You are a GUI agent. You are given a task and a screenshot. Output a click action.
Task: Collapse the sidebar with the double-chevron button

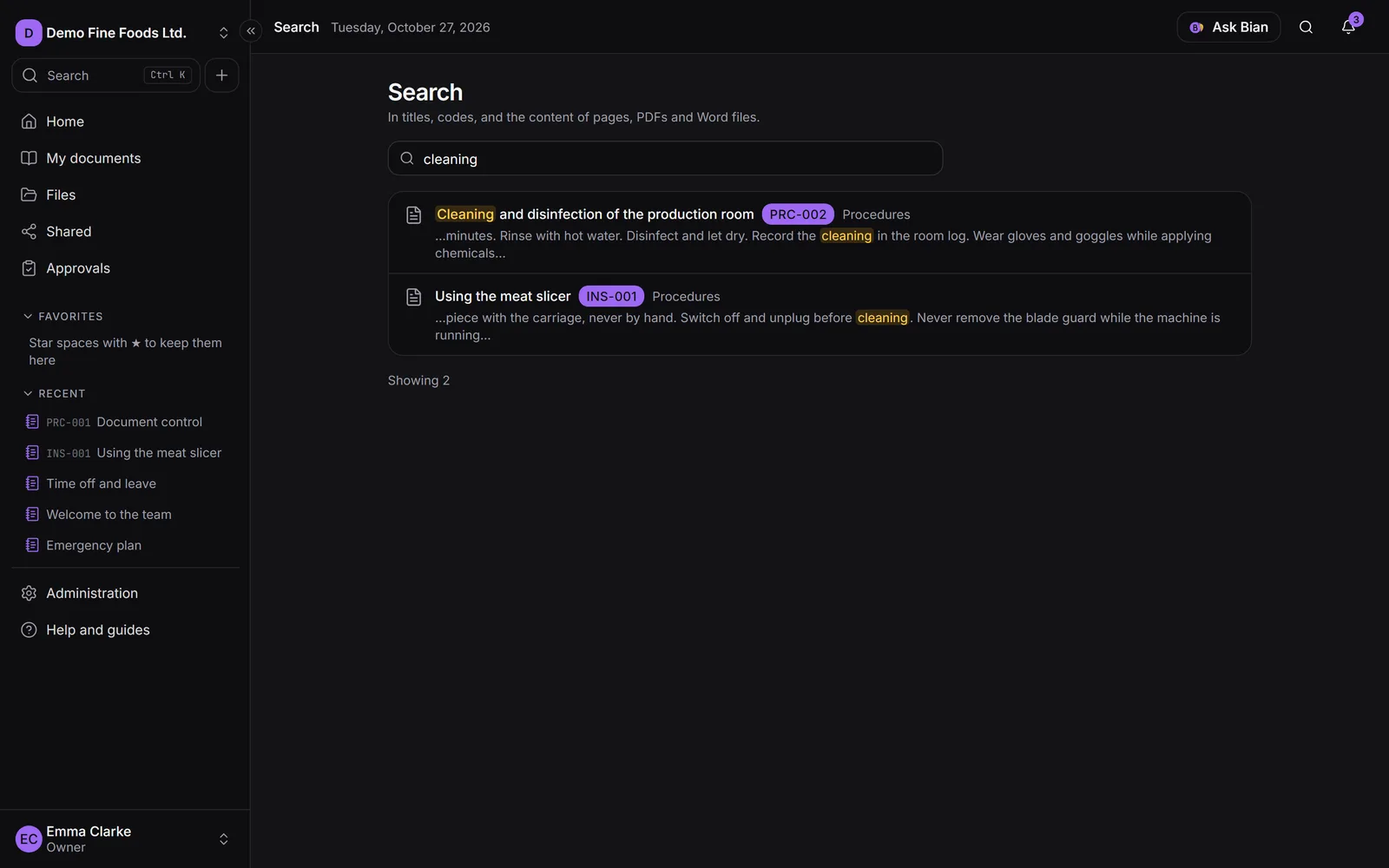pos(251,31)
